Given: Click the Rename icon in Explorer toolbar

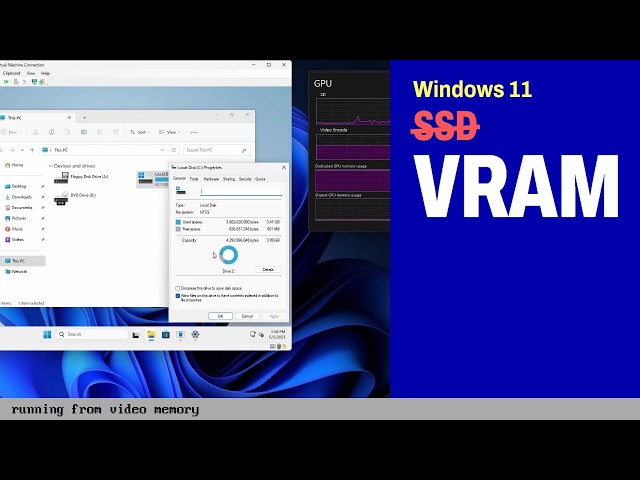Looking at the screenshot, I should pos(84,132).
